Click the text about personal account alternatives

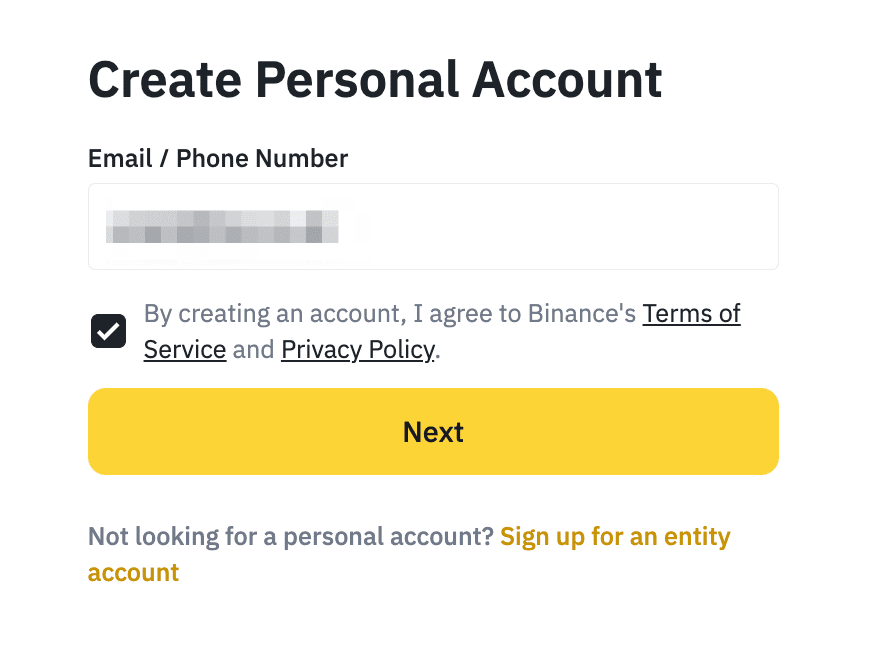click(x=290, y=536)
